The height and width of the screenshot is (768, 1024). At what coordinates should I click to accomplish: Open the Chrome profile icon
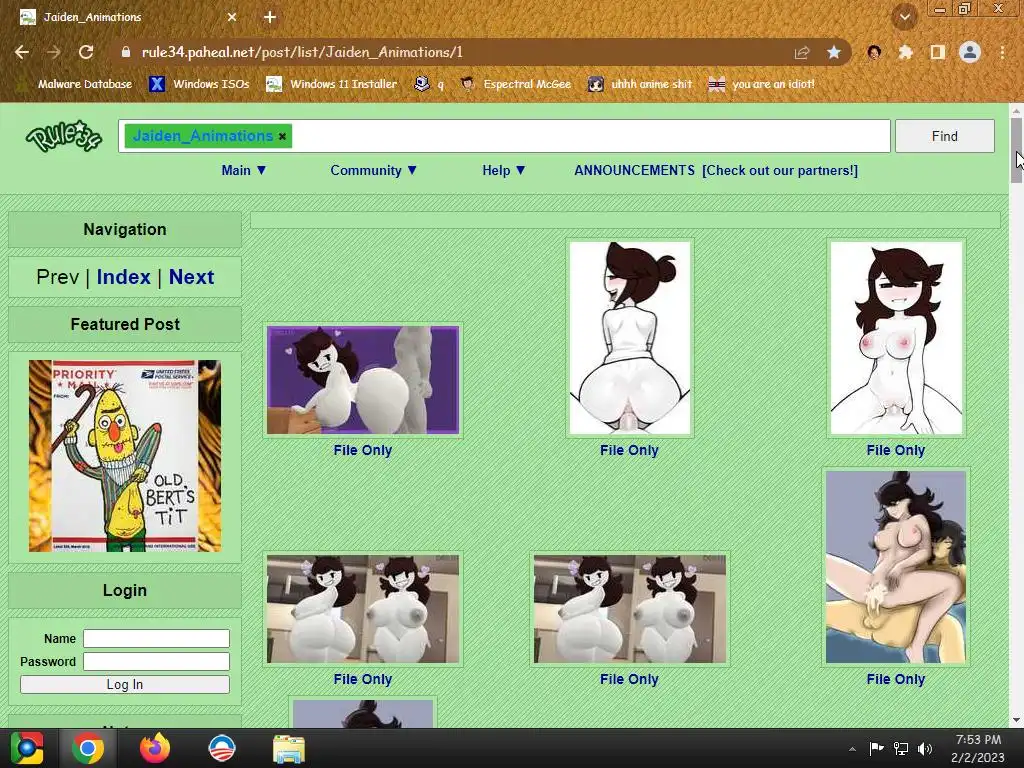point(970,52)
